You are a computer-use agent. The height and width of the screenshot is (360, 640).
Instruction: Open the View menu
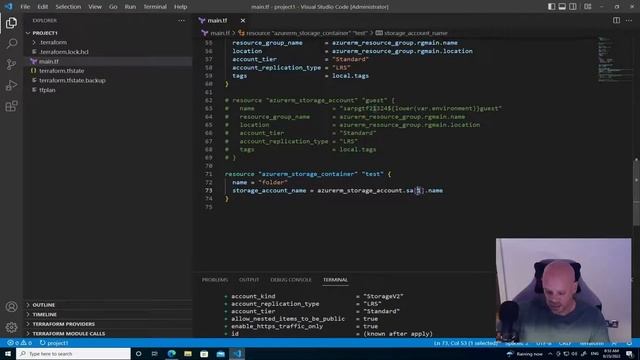[95, 7]
